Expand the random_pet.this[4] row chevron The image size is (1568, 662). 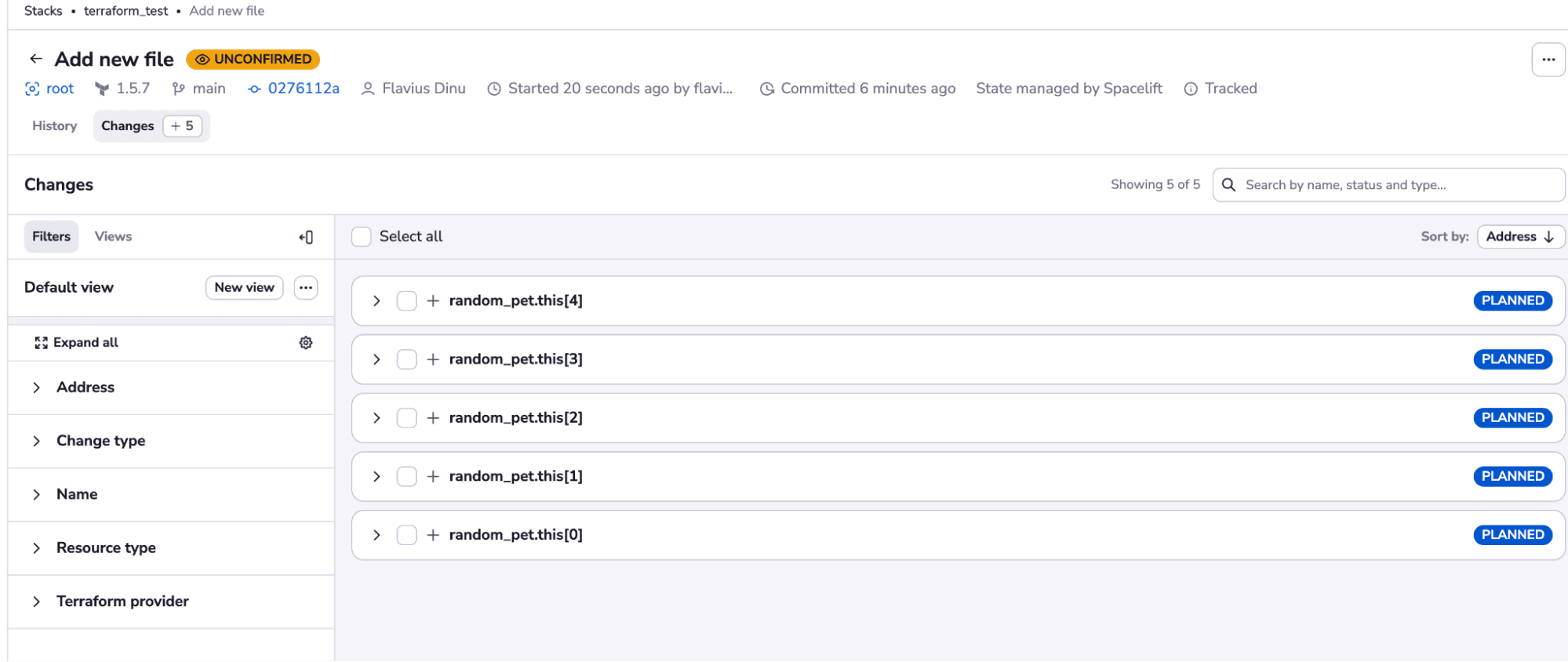(x=377, y=300)
